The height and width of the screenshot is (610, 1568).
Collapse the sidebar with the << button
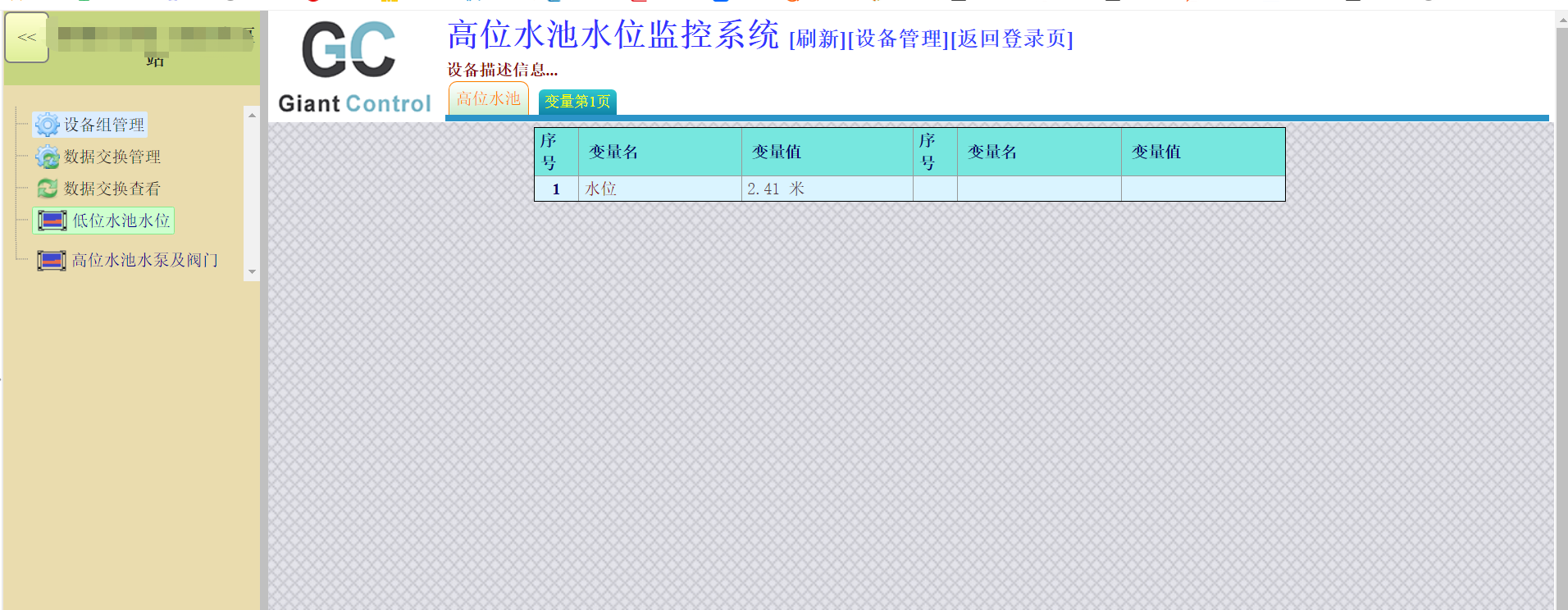(x=27, y=38)
